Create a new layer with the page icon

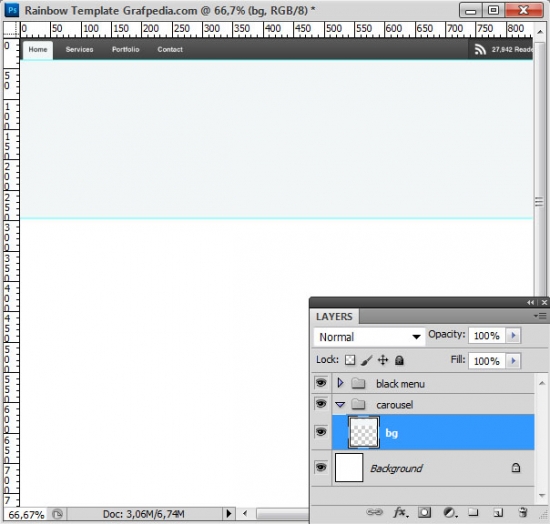[498, 513]
